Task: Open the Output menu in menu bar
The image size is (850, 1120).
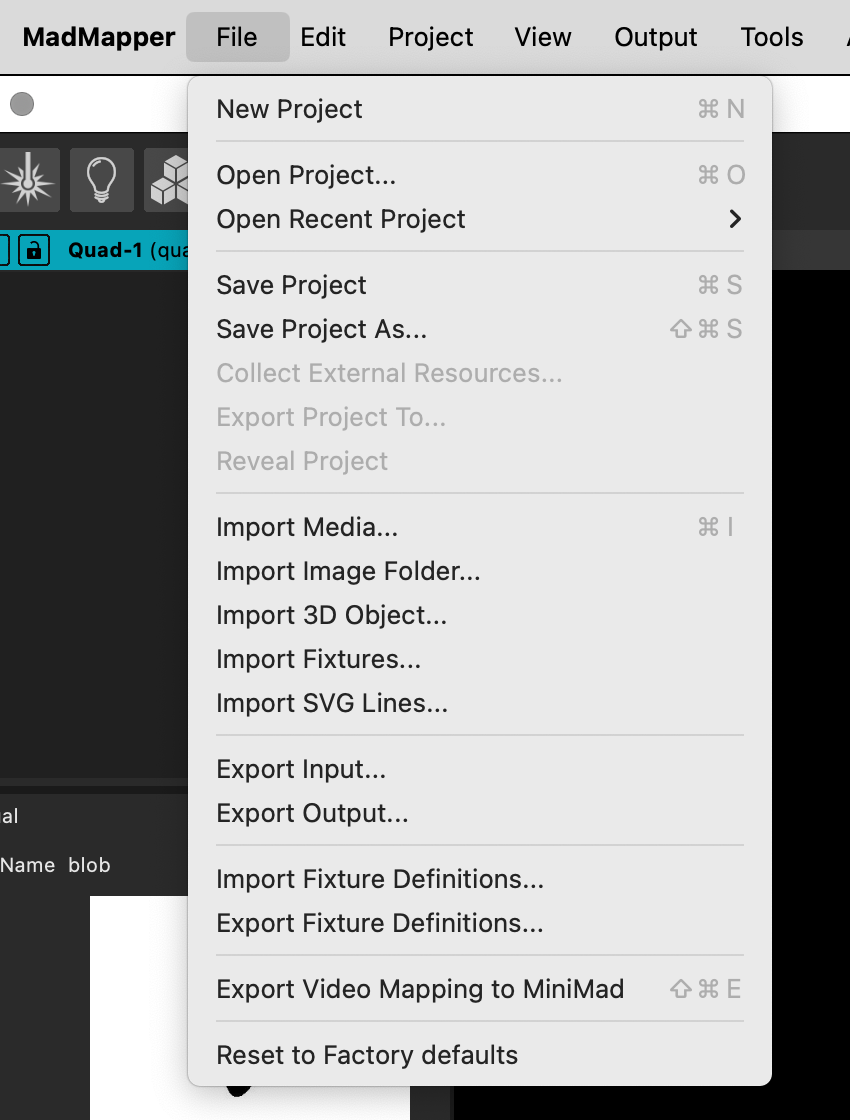Action: coord(656,37)
